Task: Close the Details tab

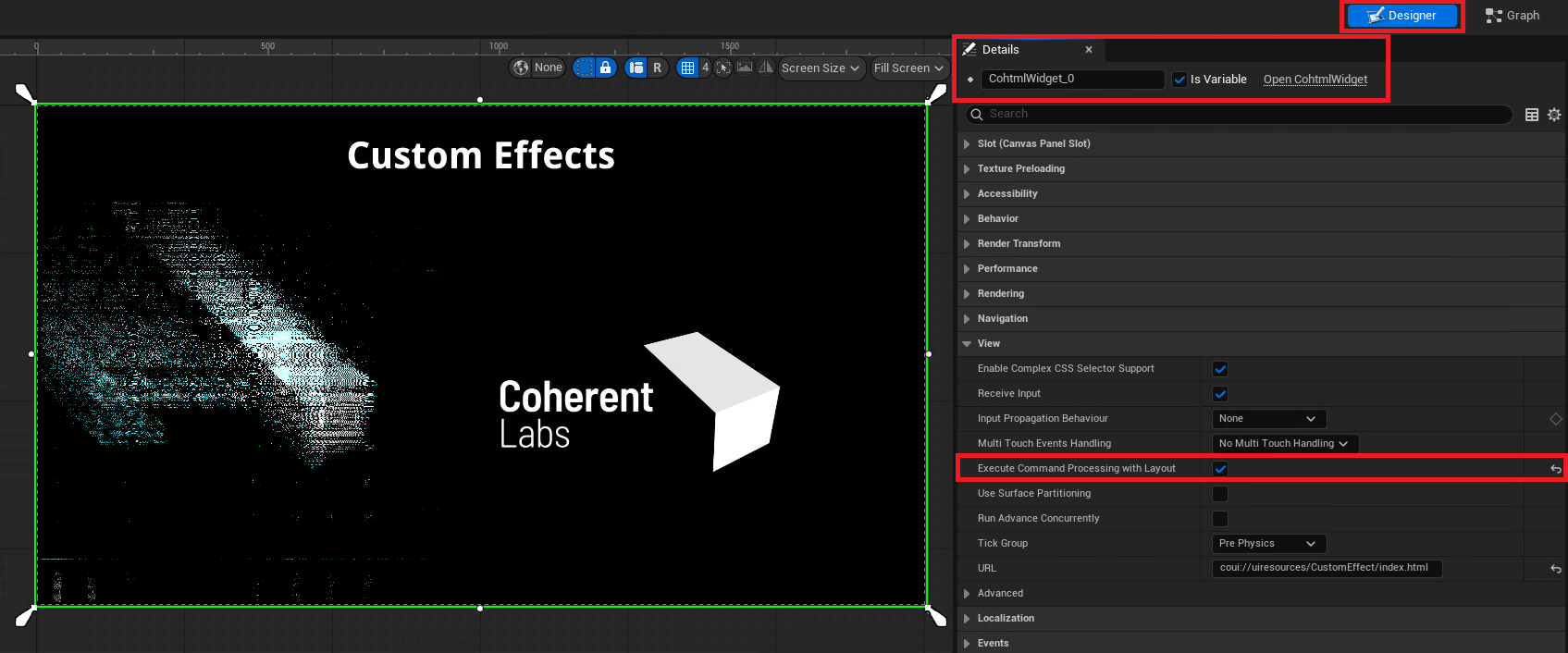Action: [x=1089, y=50]
